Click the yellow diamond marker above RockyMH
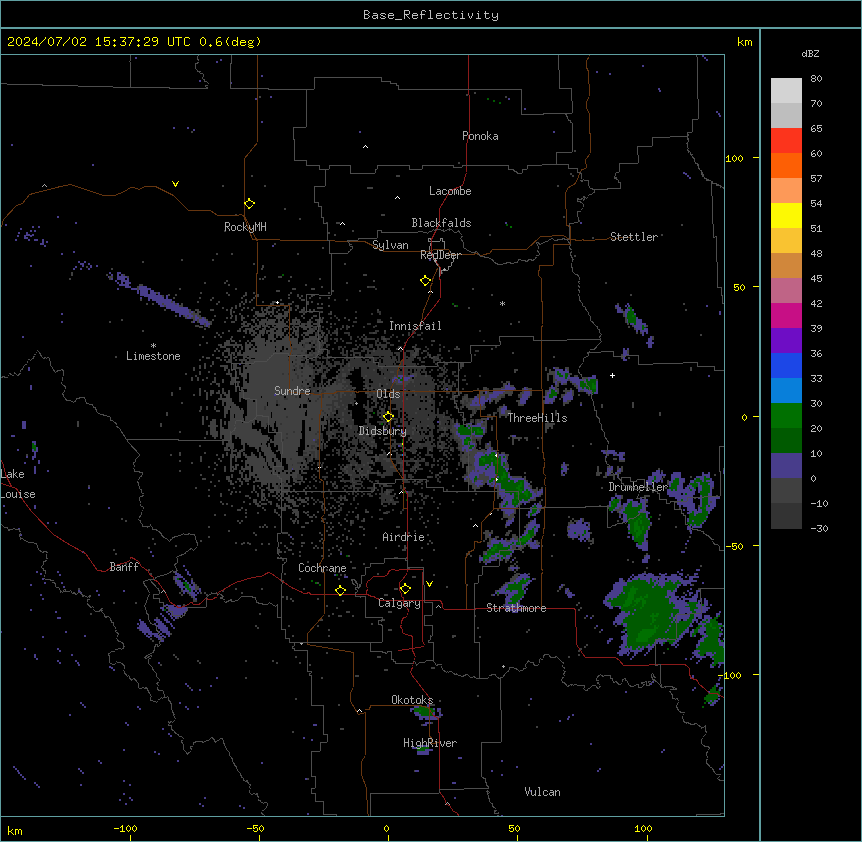 (x=250, y=204)
